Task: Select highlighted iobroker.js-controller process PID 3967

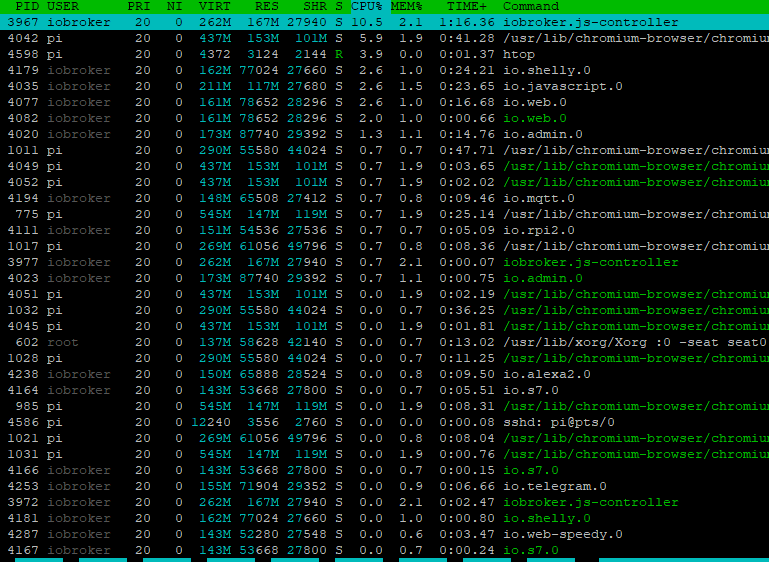Action: click(x=384, y=22)
